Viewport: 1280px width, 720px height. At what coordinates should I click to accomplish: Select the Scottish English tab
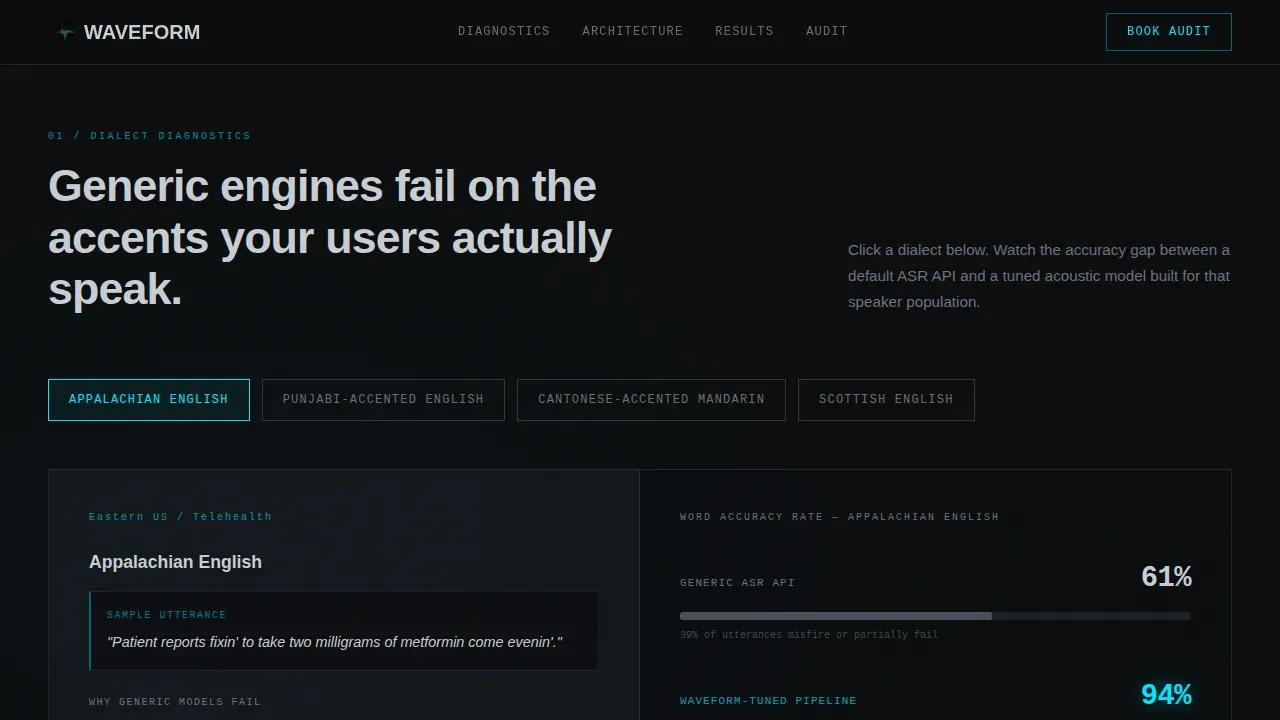tap(886, 400)
